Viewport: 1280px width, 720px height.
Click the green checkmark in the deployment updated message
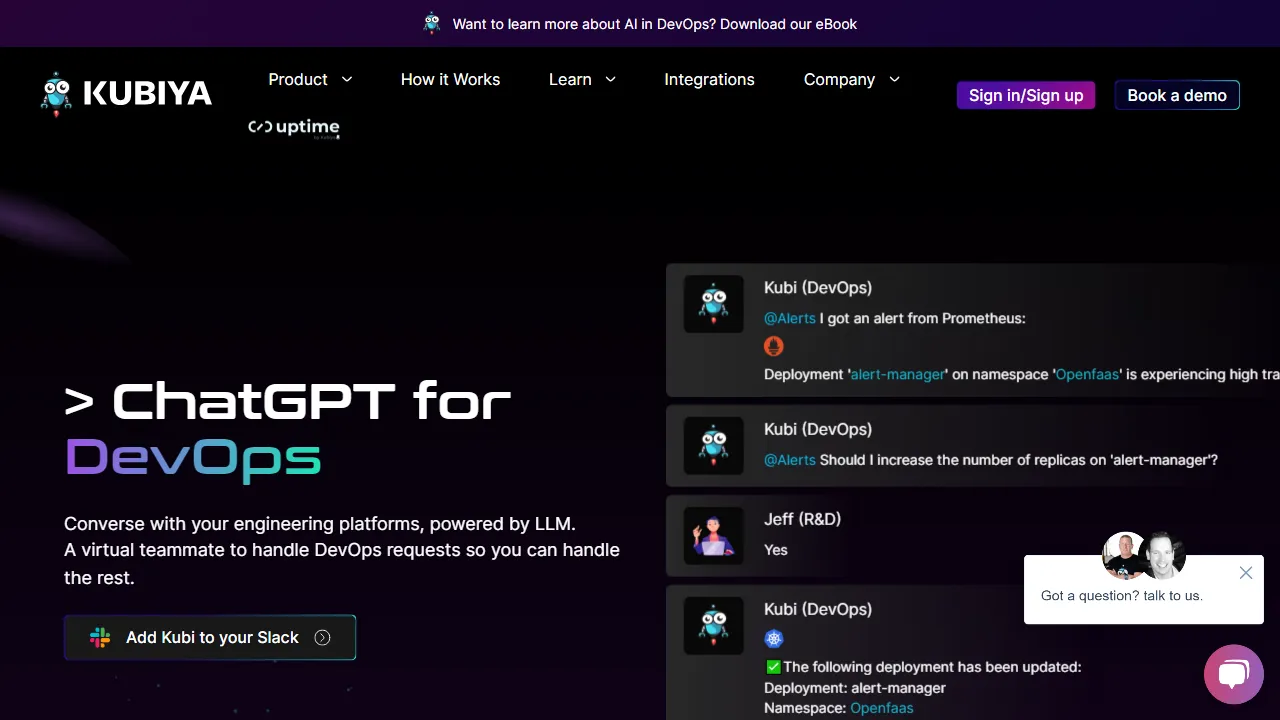point(773,667)
